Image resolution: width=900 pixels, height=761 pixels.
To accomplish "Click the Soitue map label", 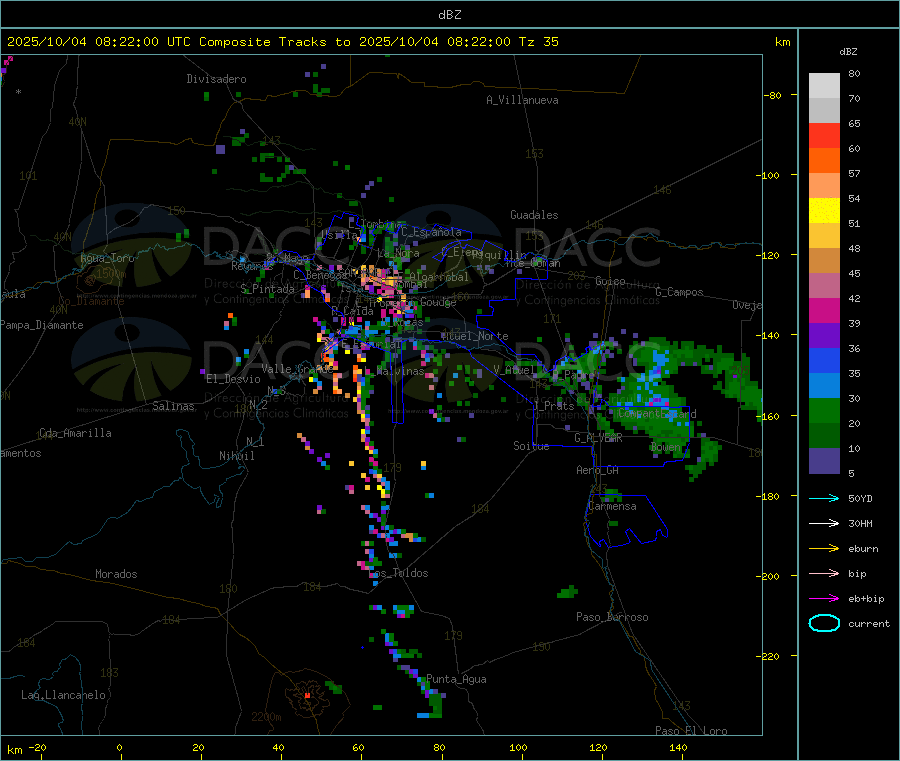I will pyautogui.click(x=531, y=446).
